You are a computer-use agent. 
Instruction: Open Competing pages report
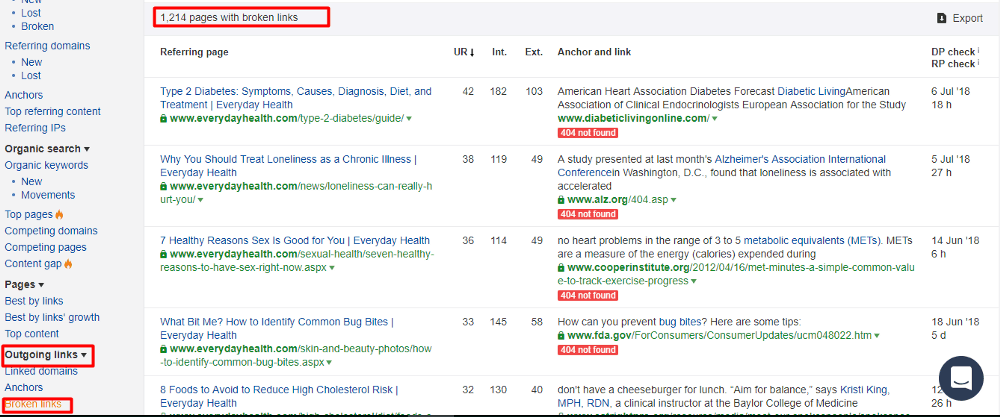[45, 247]
